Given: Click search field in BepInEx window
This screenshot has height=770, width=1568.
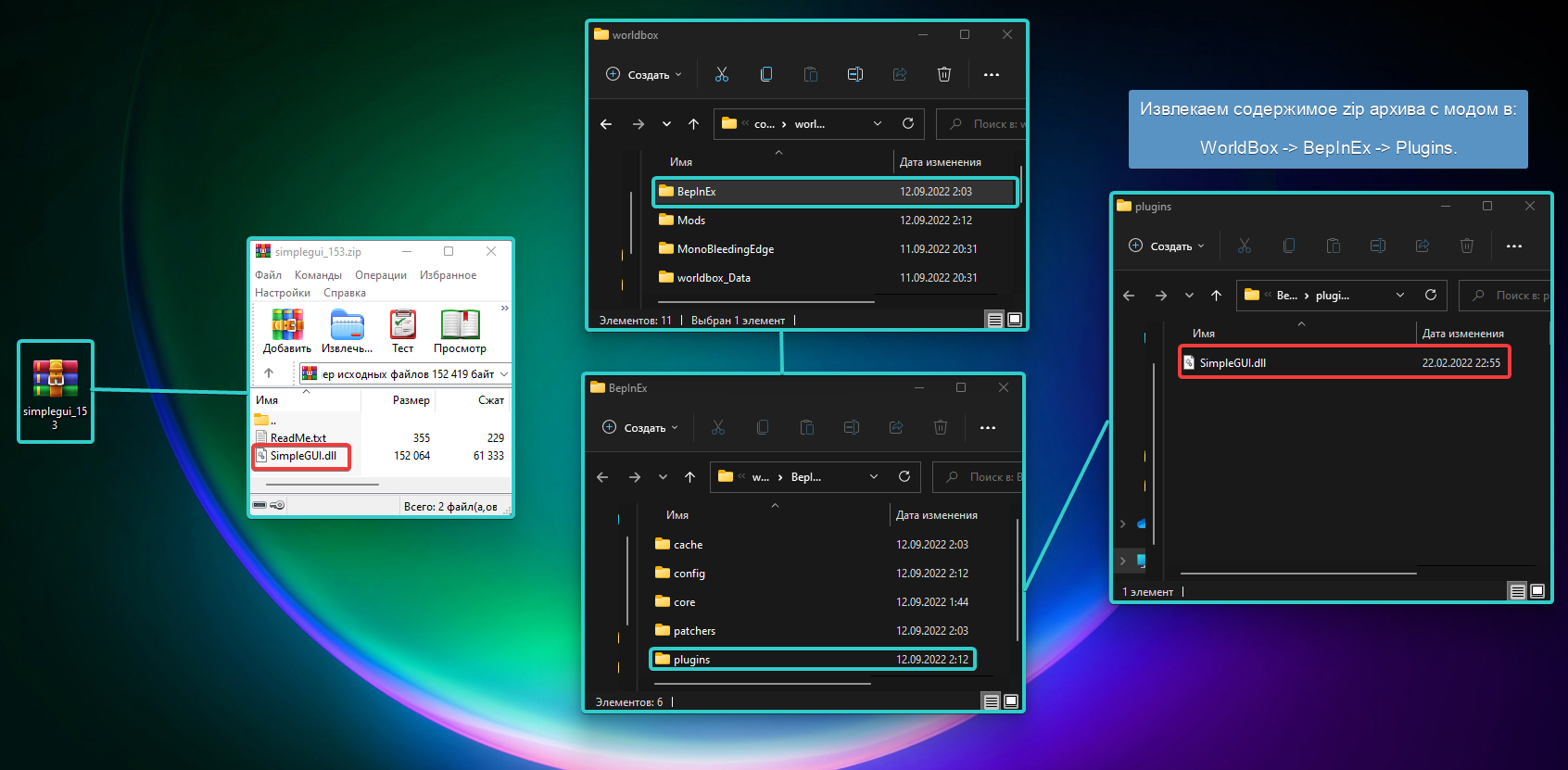Looking at the screenshot, I should coord(980,476).
